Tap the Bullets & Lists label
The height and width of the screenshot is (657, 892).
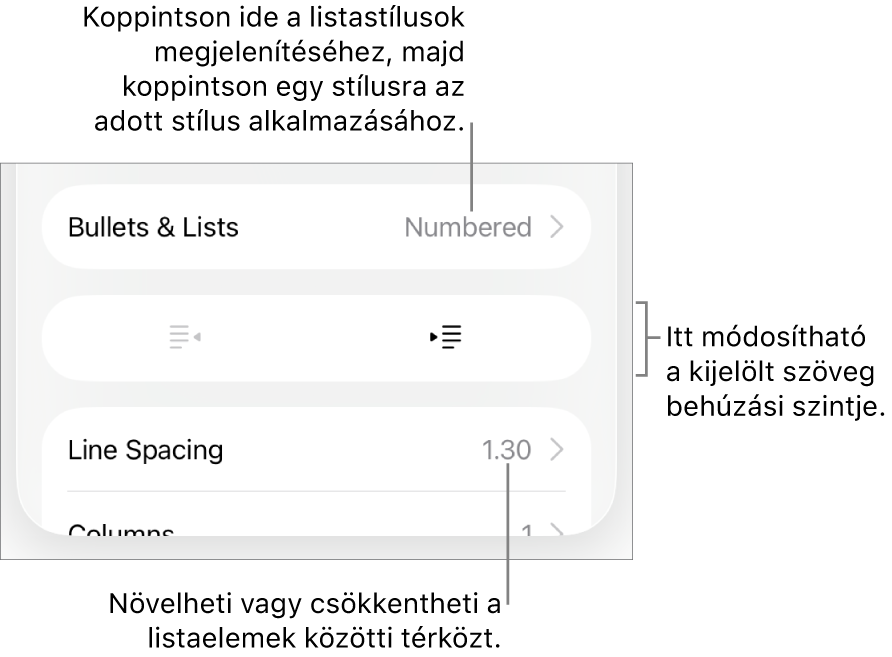tap(153, 228)
